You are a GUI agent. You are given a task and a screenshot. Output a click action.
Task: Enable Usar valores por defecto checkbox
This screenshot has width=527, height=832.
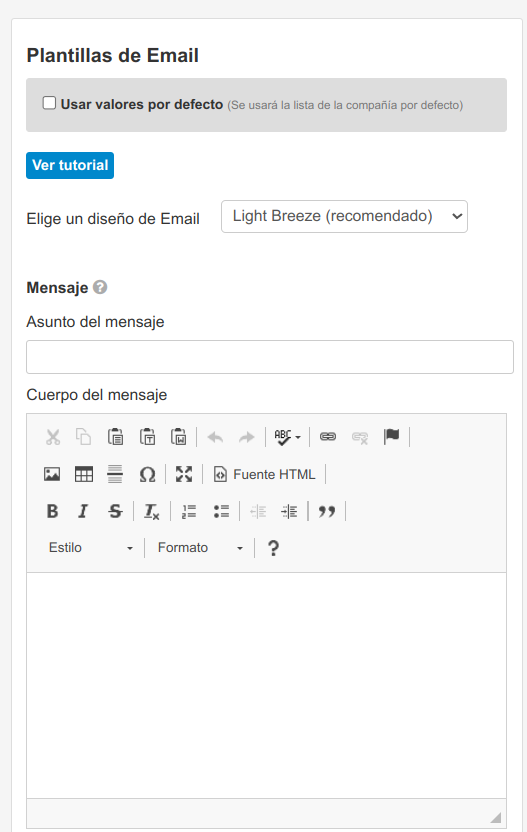(49, 103)
